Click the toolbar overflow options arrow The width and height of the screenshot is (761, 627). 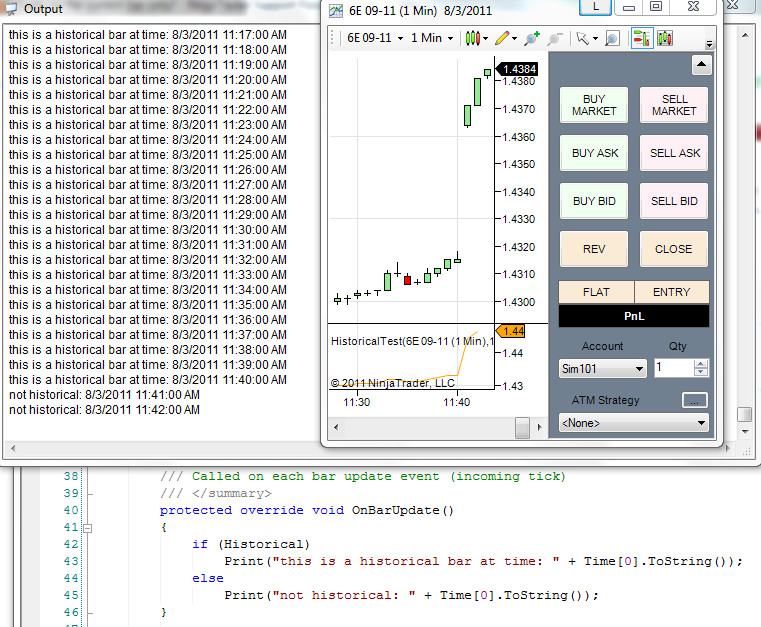(709, 44)
